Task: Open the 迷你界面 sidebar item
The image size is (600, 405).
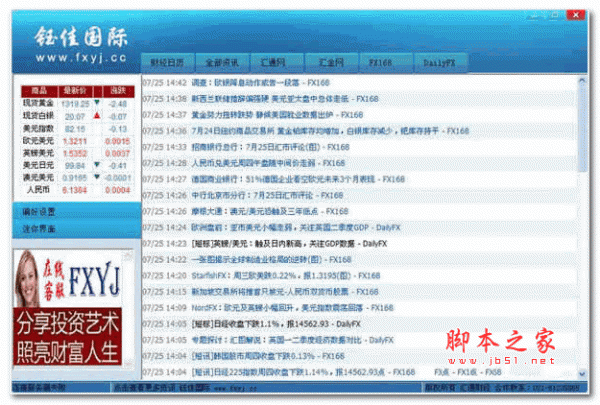Action: (x=39, y=229)
